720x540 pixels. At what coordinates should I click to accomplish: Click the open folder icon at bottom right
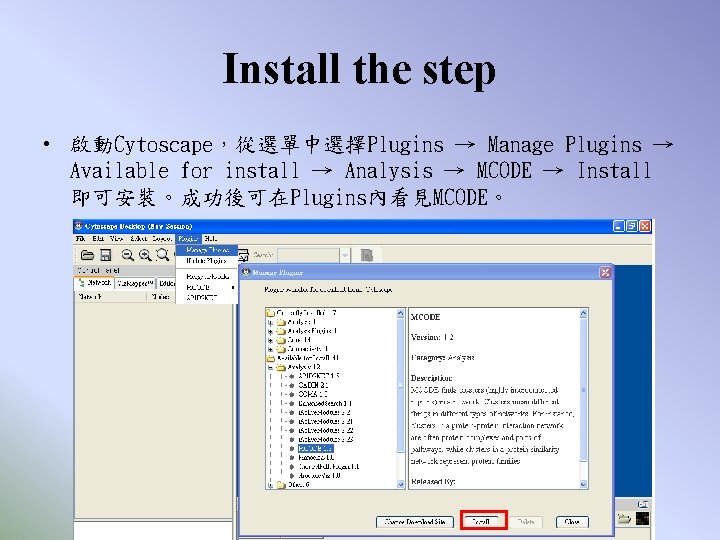click(624, 518)
